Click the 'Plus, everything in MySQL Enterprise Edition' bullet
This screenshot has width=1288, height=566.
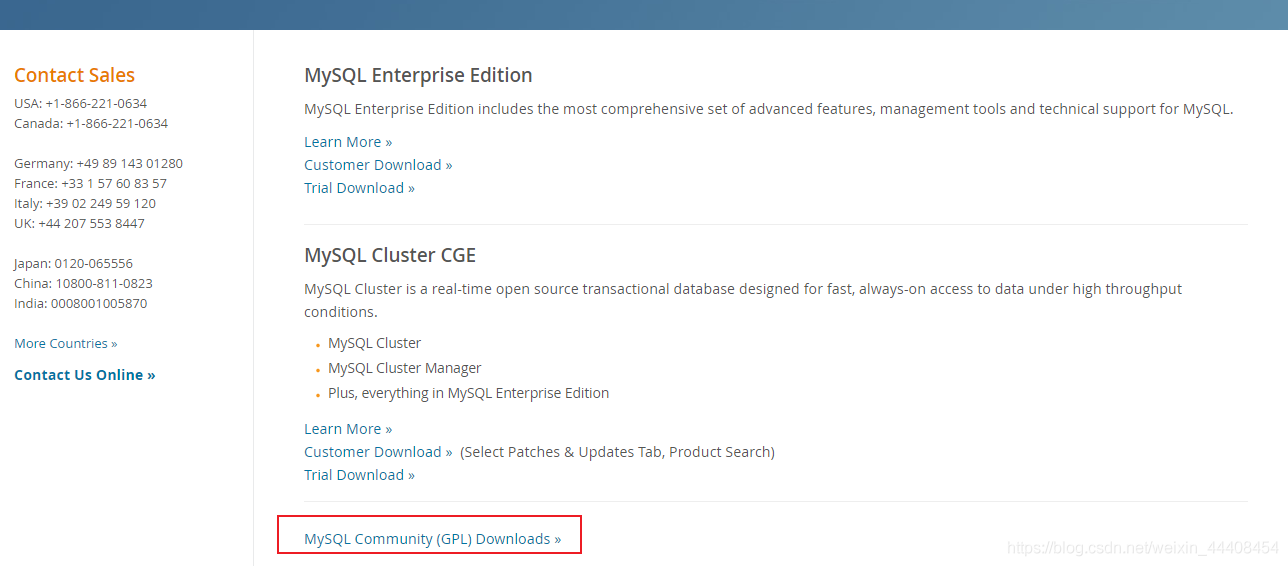tap(468, 393)
